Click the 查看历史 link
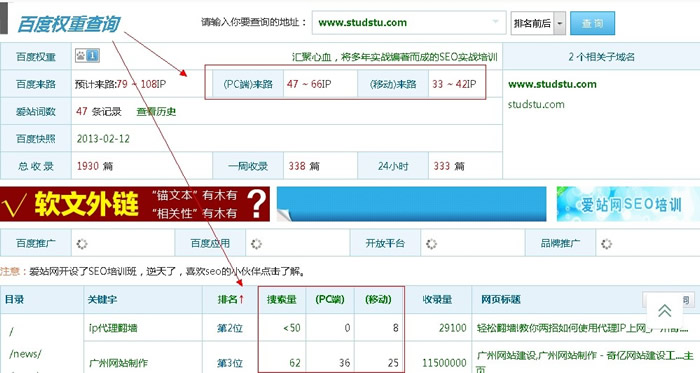Viewport: 700px width, 373px height. pyautogui.click(x=156, y=112)
